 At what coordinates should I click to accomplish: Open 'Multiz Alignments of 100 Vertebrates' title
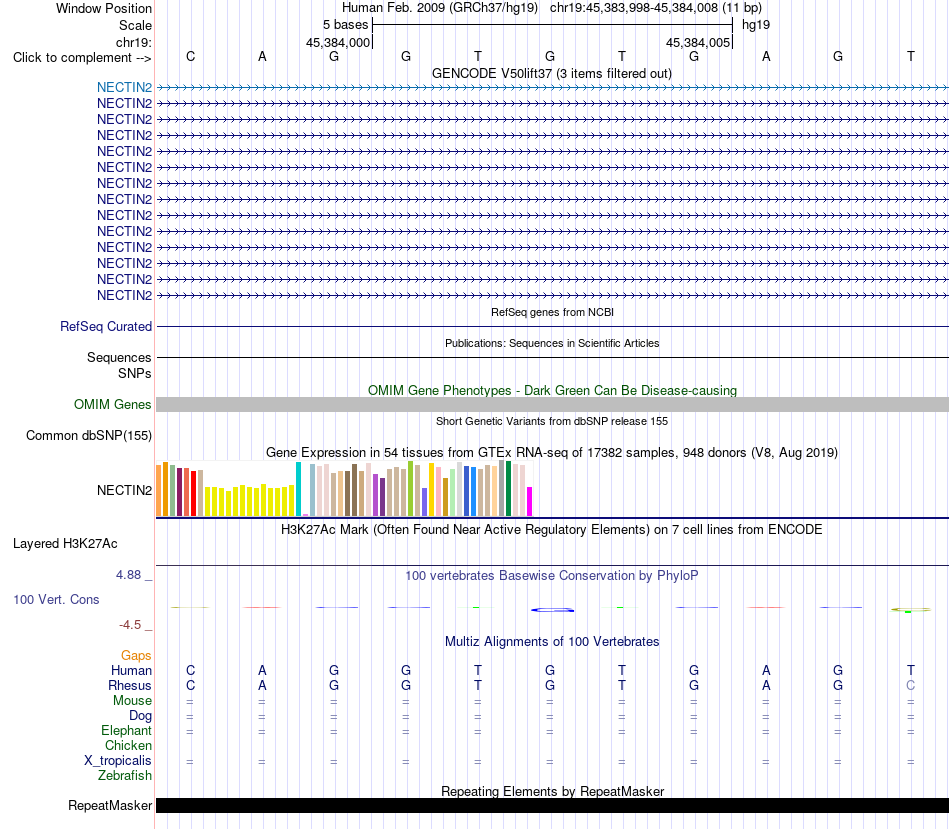pyautogui.click(x=552, y=642)
